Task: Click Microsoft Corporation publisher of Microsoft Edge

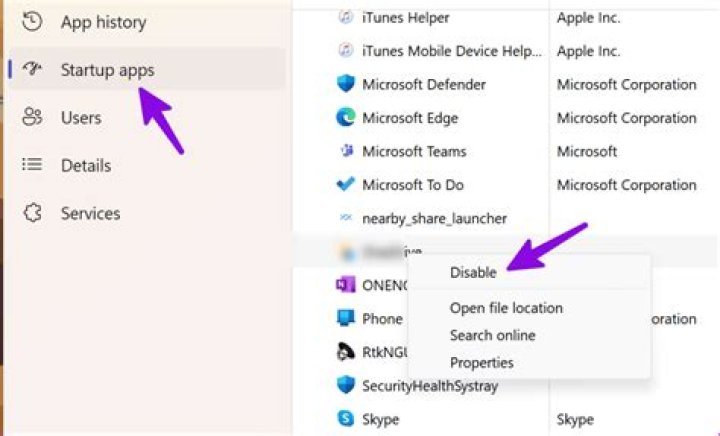Action: (627, 118)
